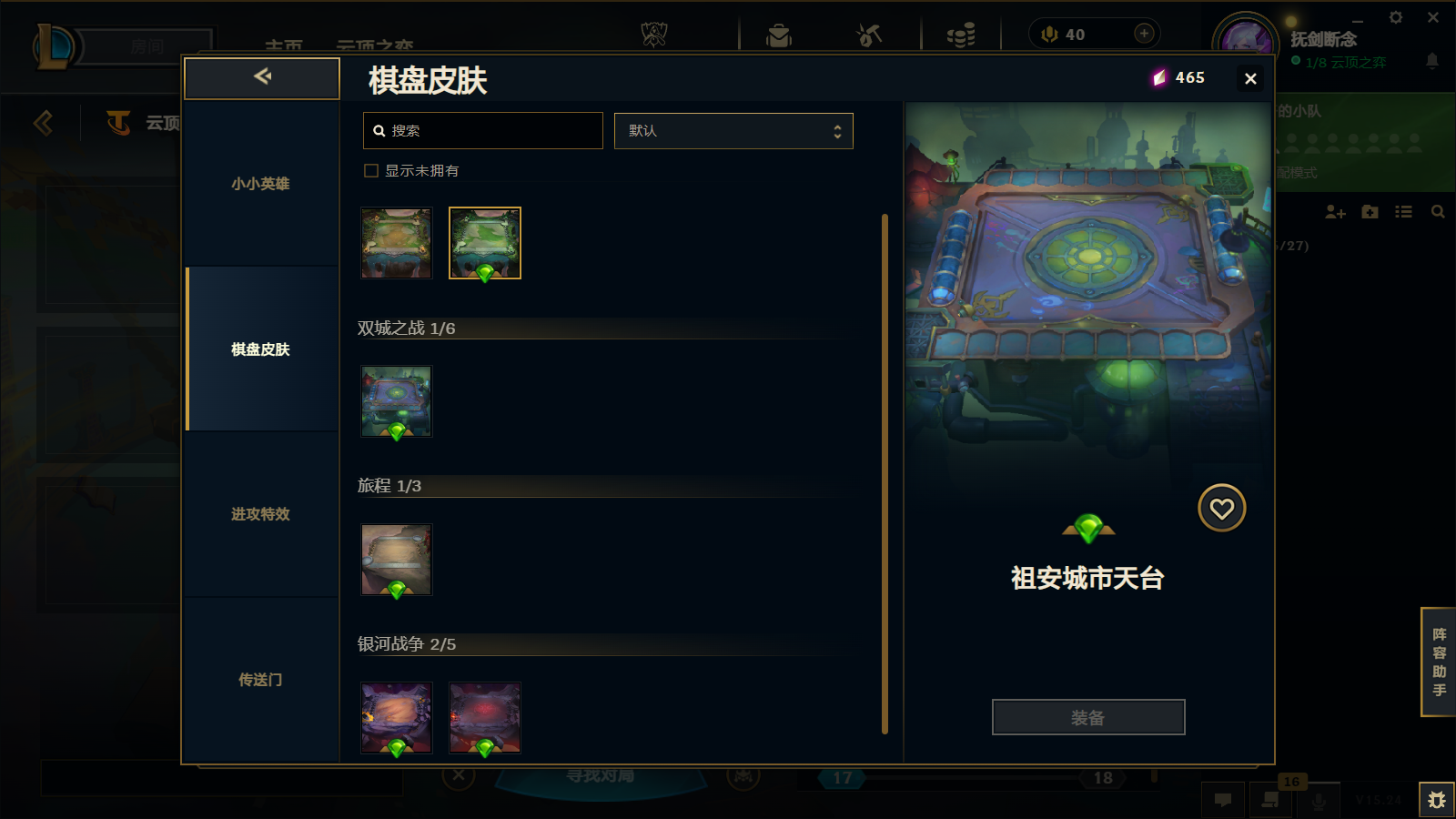Click the skin list vertical scrollbar
Image resolution: width=1456 pixels, height=819 pixels.
coord(885,473)
